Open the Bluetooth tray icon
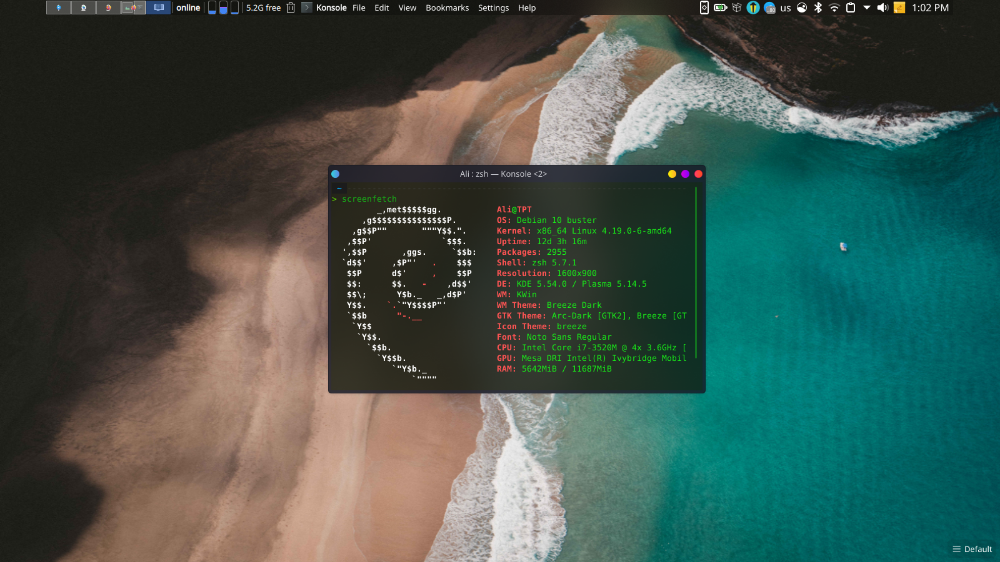The width and height of the screenshot is (1000, 562). point(817,8)
